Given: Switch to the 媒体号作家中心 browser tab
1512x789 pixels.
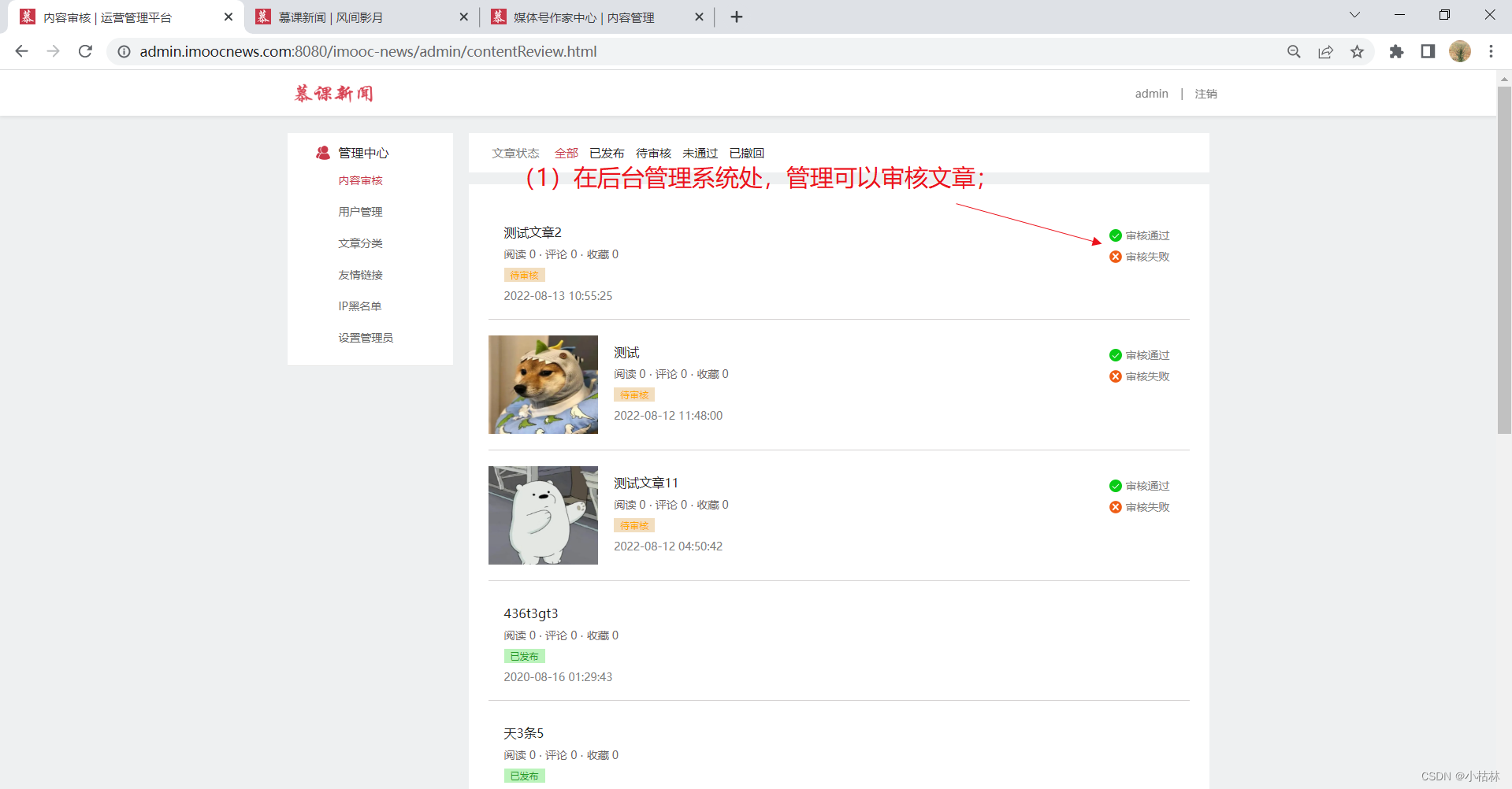Looking at the screenshot, I should click(583, 17).
